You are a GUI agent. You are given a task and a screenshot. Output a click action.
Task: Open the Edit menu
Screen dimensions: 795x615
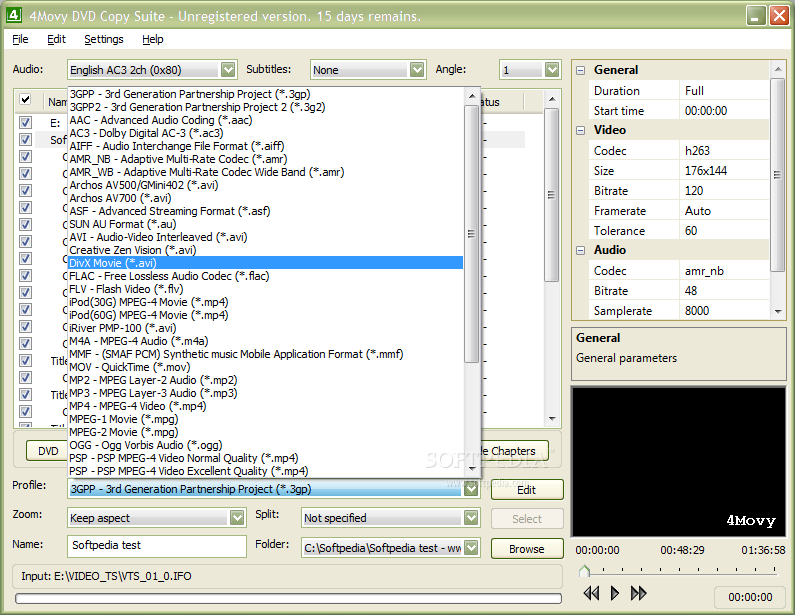(x=56, y=39)
